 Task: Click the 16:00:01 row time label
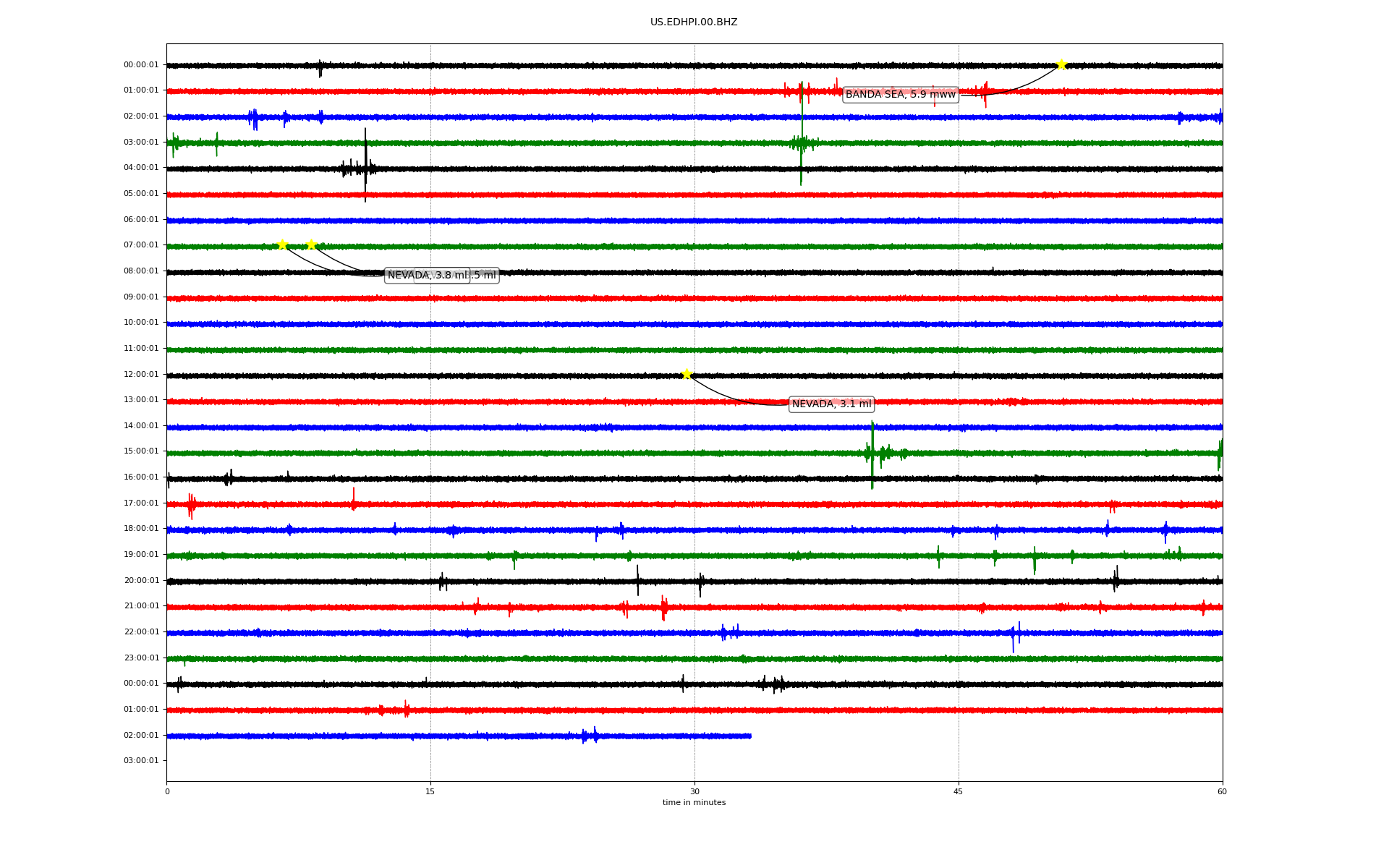[141, 477]
